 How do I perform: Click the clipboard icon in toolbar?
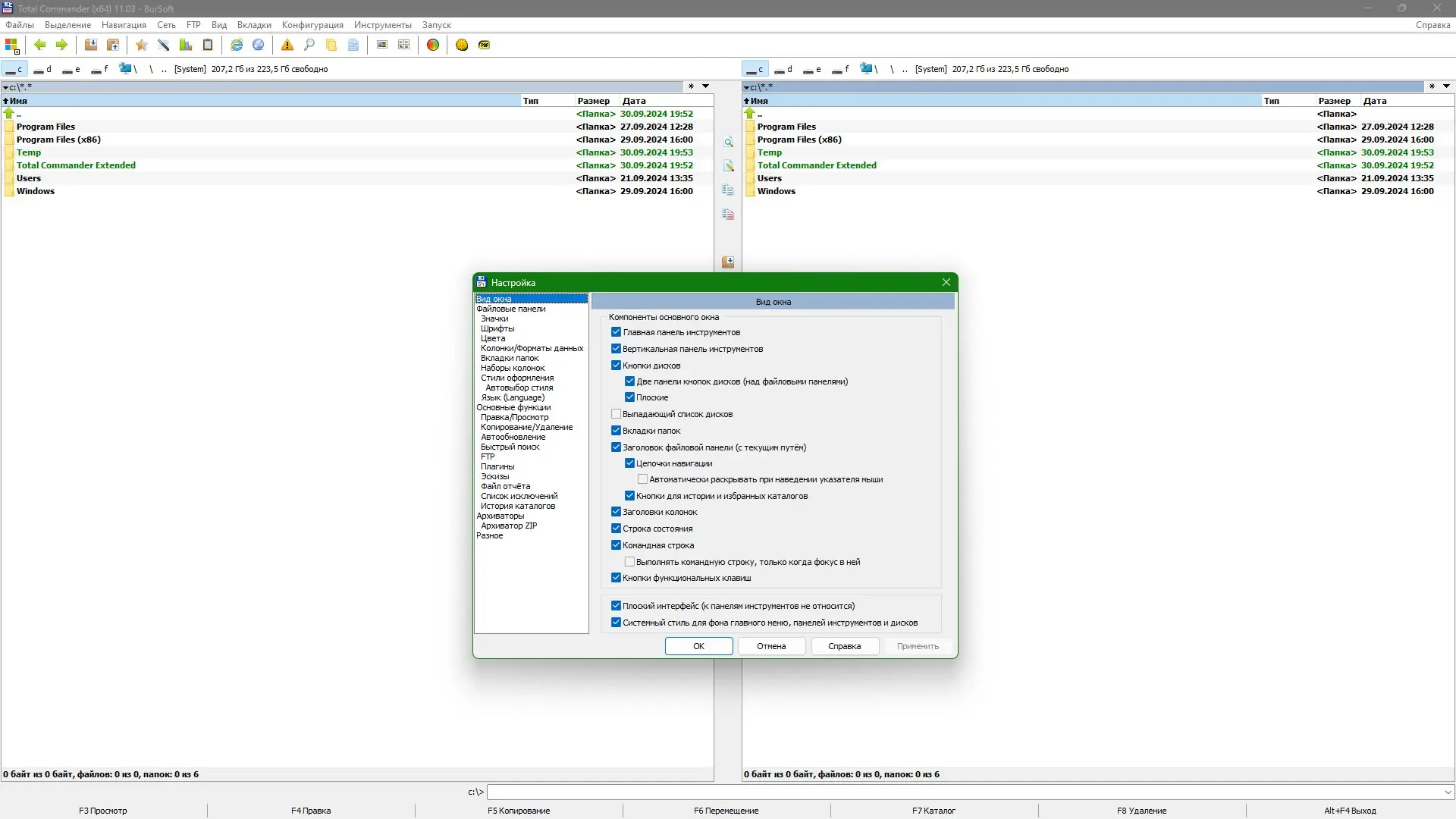207,45
